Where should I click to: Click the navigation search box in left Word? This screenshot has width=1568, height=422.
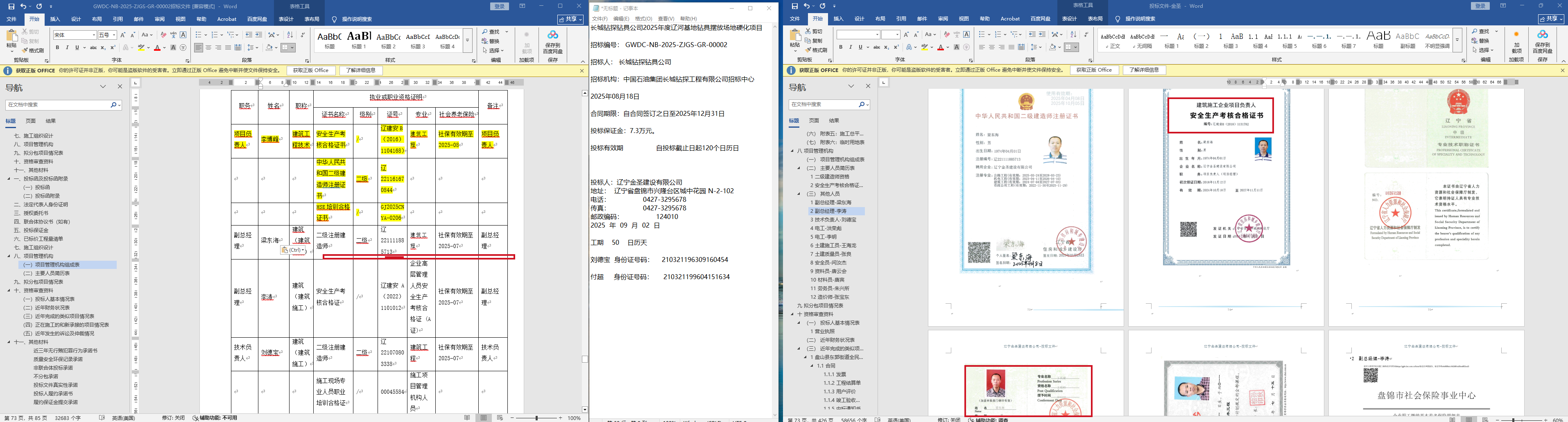click(63, 105)
